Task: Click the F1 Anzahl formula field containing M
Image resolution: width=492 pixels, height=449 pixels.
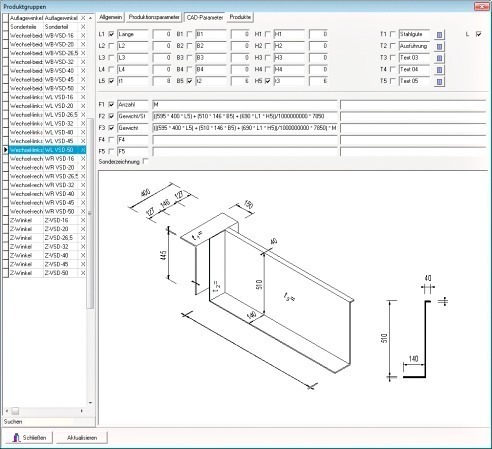Action: coord(245,105)
